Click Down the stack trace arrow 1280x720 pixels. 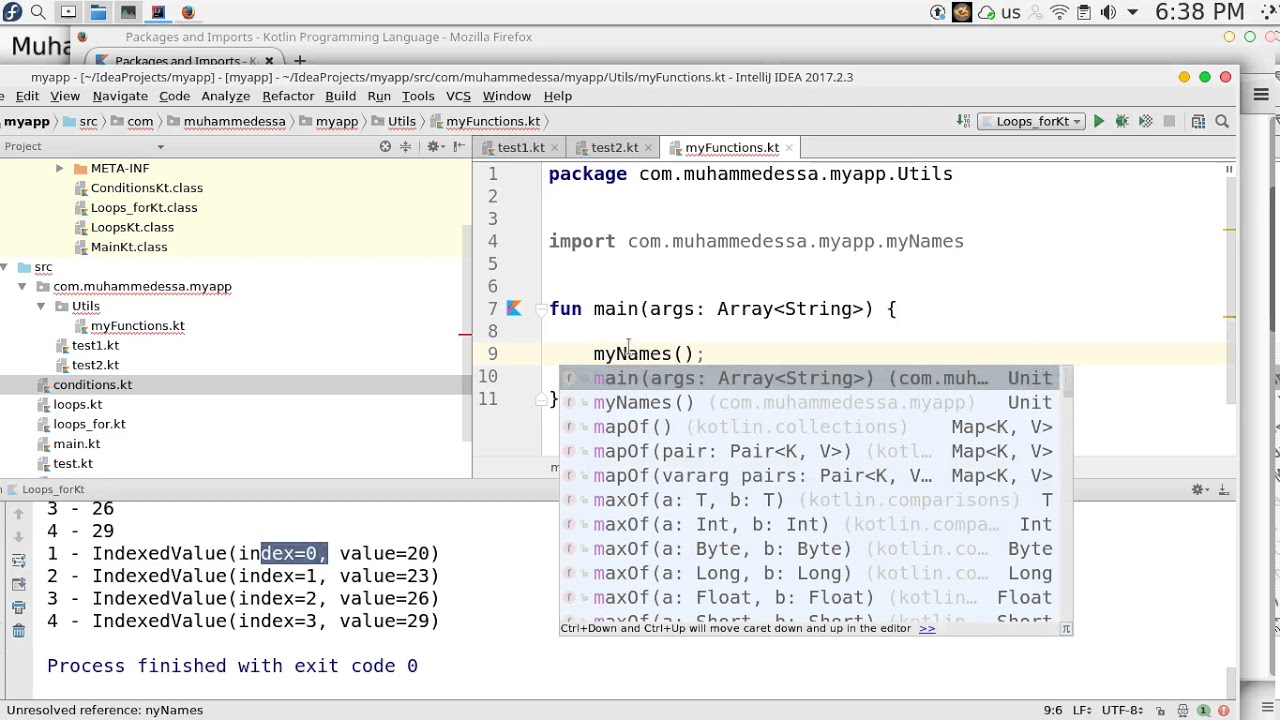18,539
